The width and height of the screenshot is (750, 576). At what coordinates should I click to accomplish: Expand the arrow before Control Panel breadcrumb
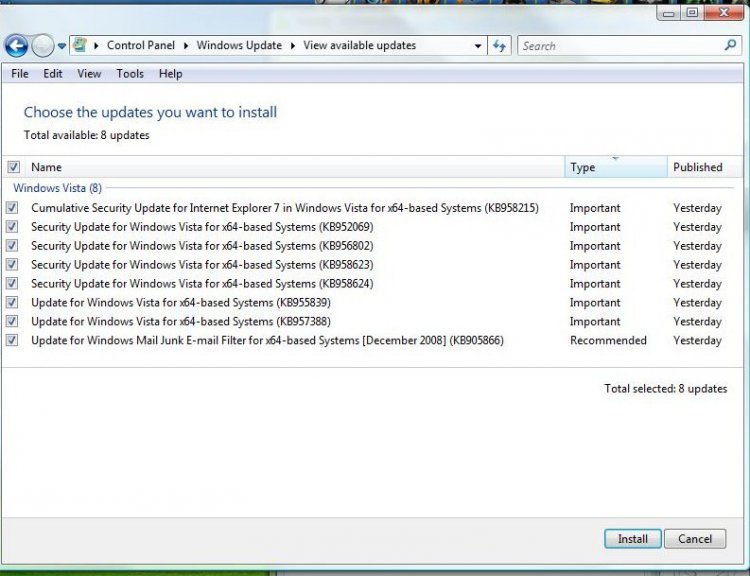coord(96,45)
